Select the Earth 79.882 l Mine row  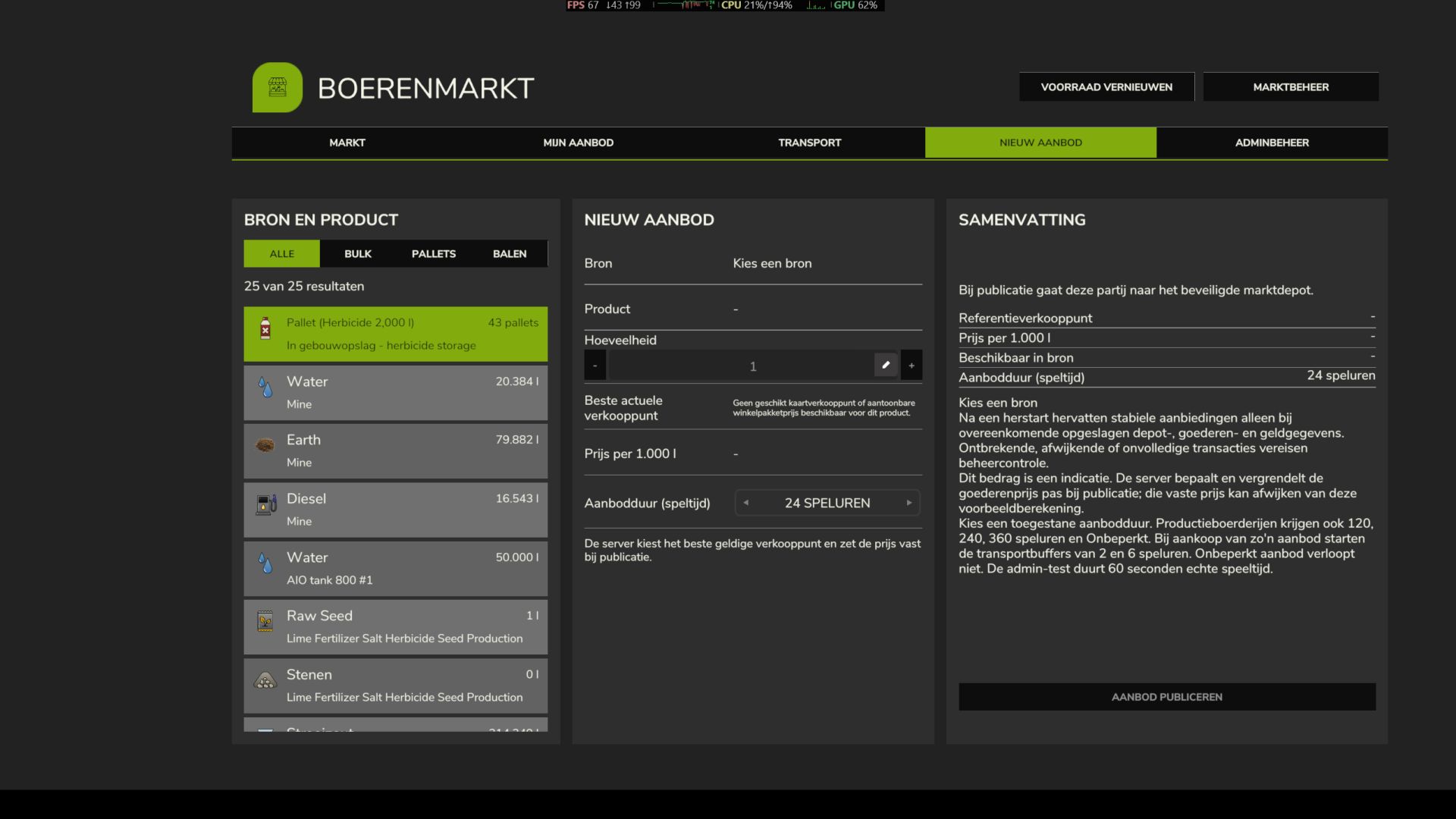pos(396,451)
